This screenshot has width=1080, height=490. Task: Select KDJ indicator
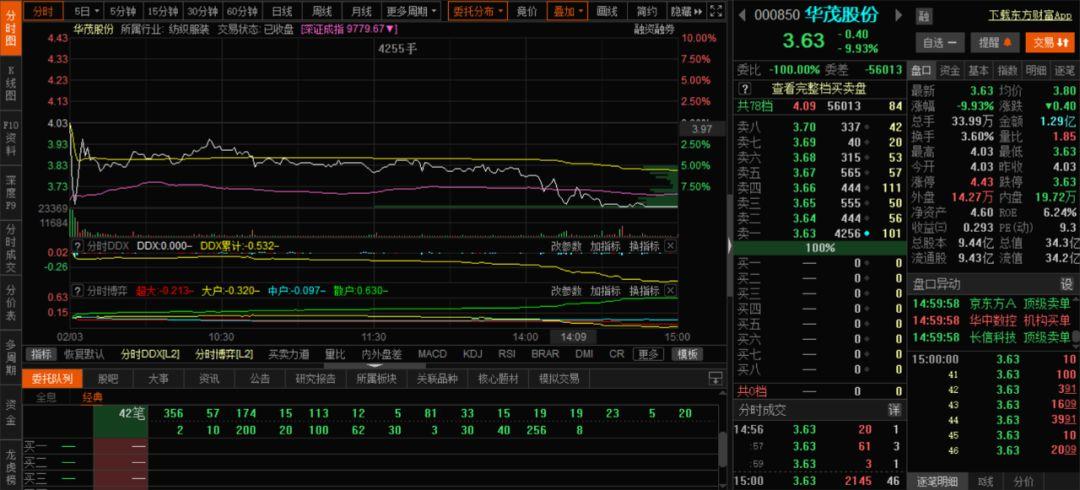pos(472,354)
